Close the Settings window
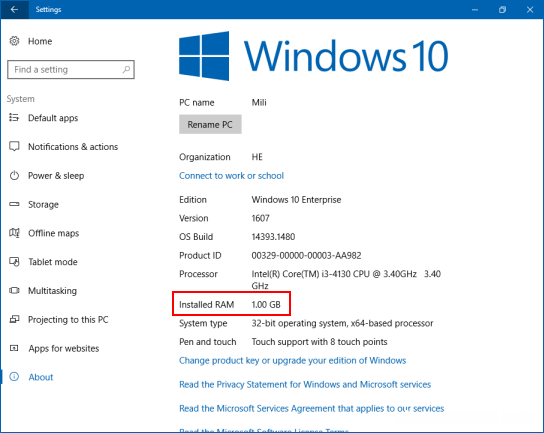This screenshot has height=433, width=544. pyautogui.click(x=530, y=10)
